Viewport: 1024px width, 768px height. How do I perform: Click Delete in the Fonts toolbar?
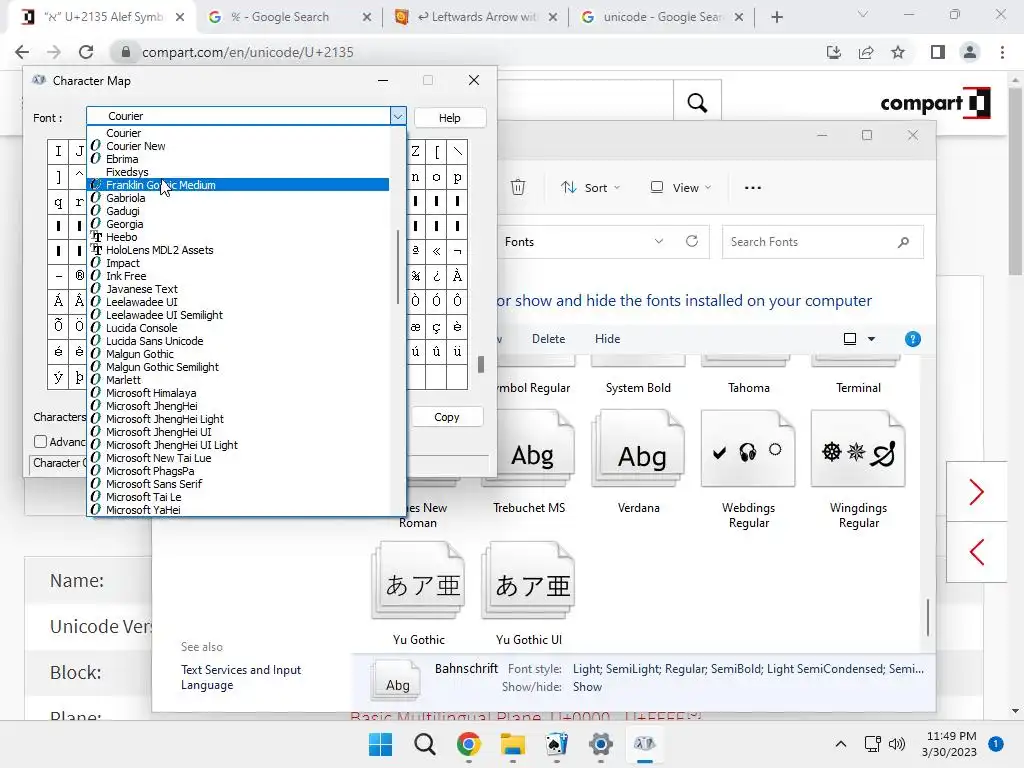point(548,339)
